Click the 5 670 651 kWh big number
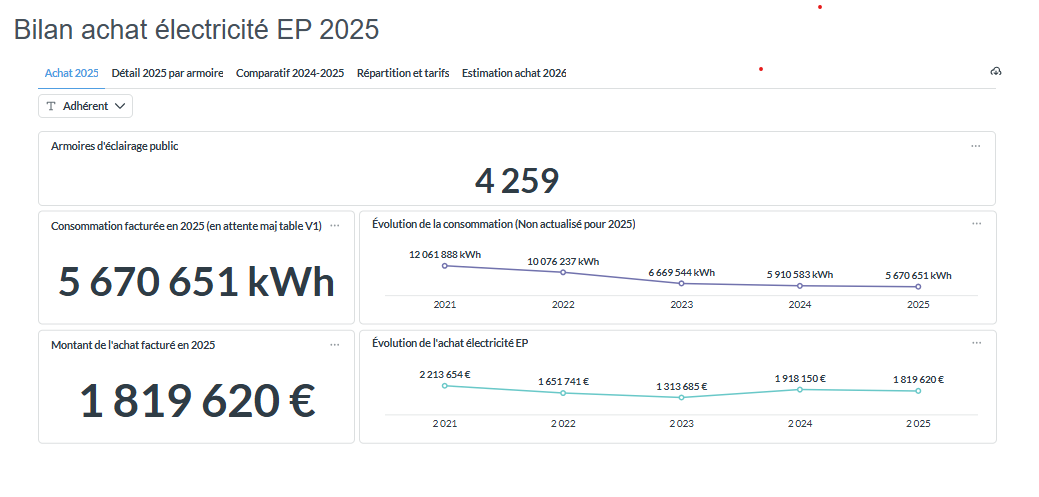The image size is (1039, 497). pyautogui.click(x=196, y=282)
